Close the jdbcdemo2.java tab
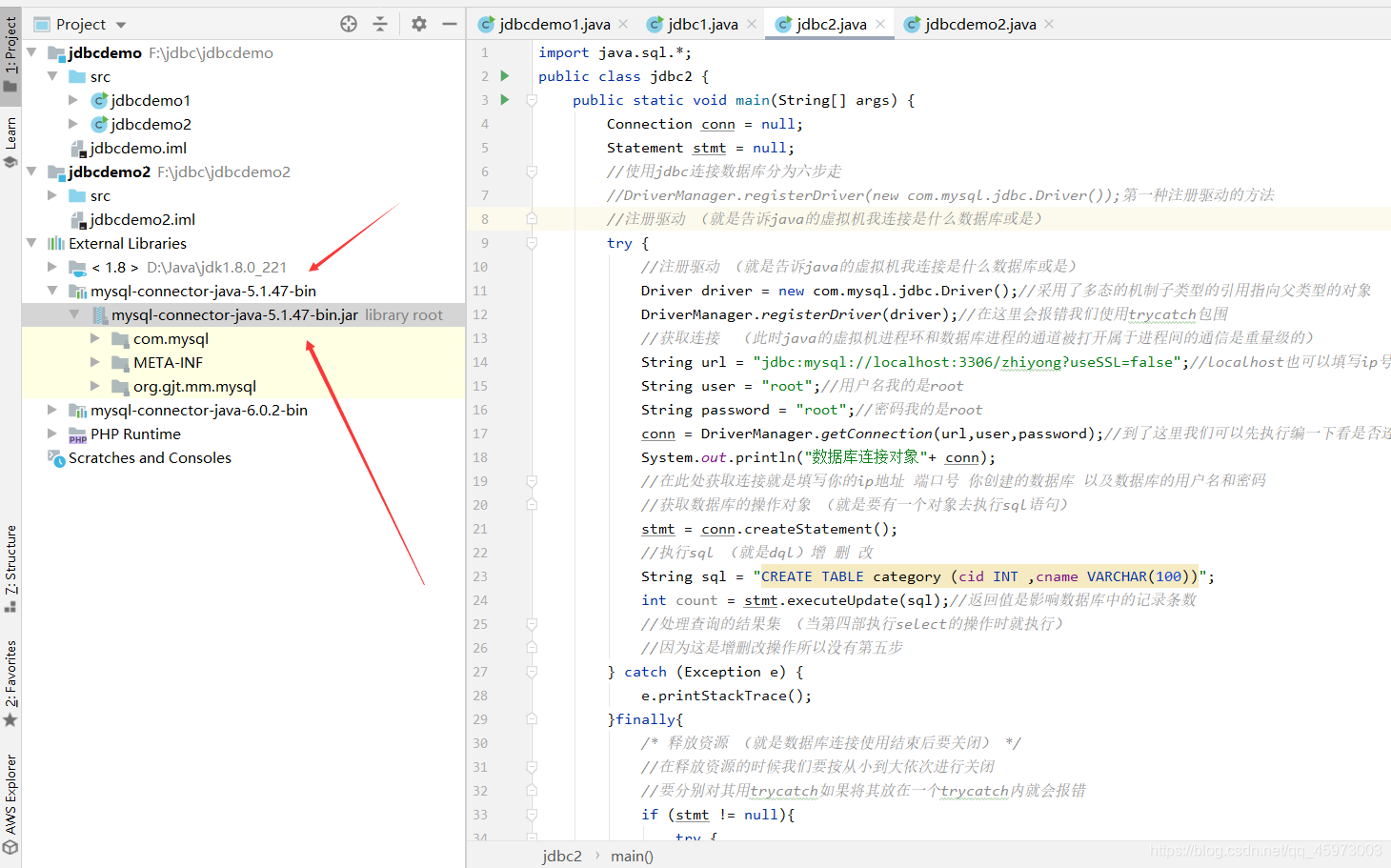This screenshot has height=868, width=1391. point(1049,24)
